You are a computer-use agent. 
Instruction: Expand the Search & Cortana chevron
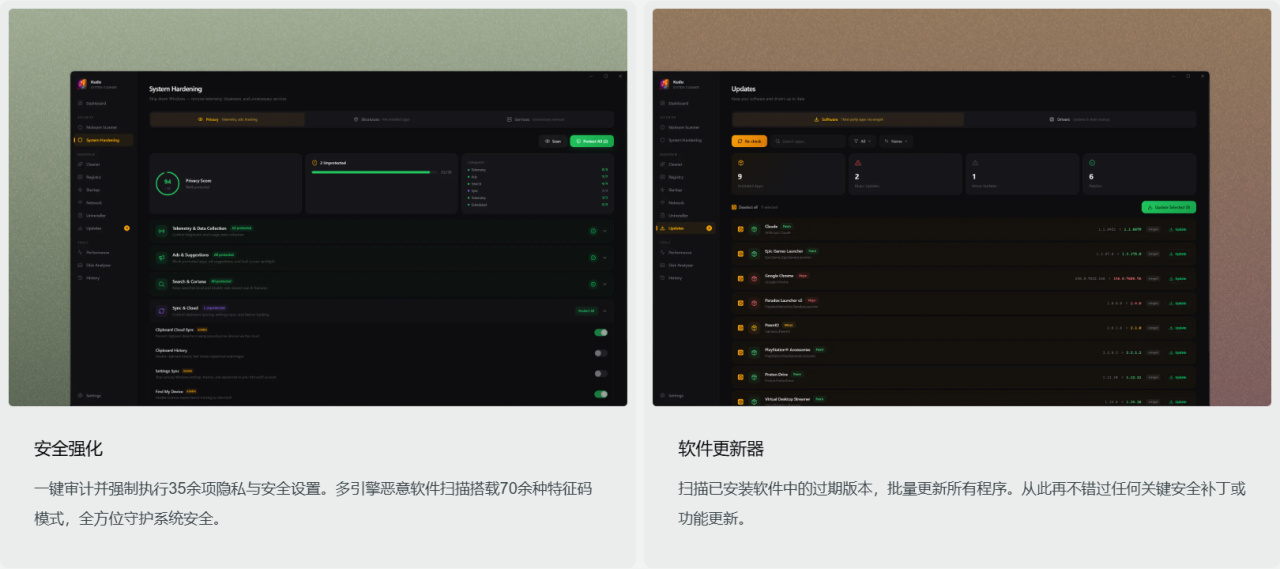pos(605,284)
